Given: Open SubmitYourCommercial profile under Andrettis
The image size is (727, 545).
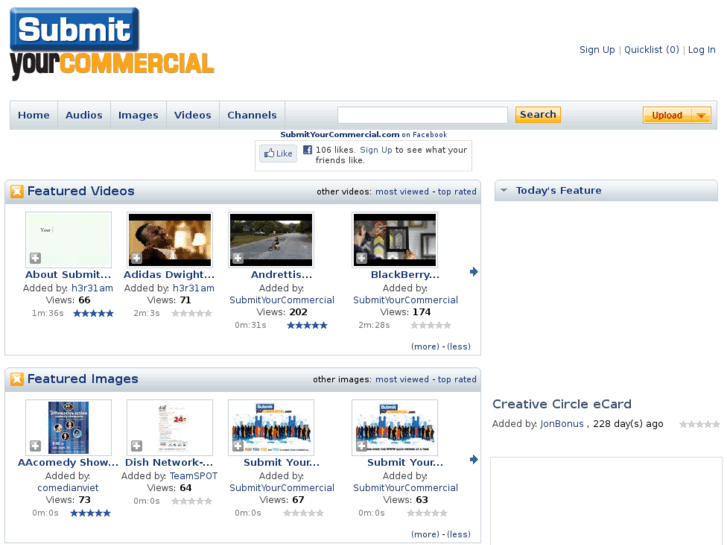Looking at the screenshot, I should click(282, 300).
